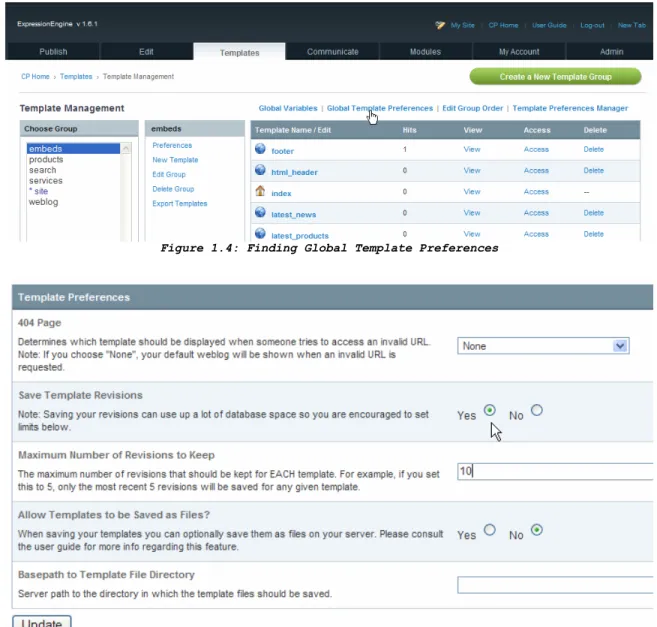Click the home icon beside index template
The image size is (657, 627).
(x=260, y=191)
